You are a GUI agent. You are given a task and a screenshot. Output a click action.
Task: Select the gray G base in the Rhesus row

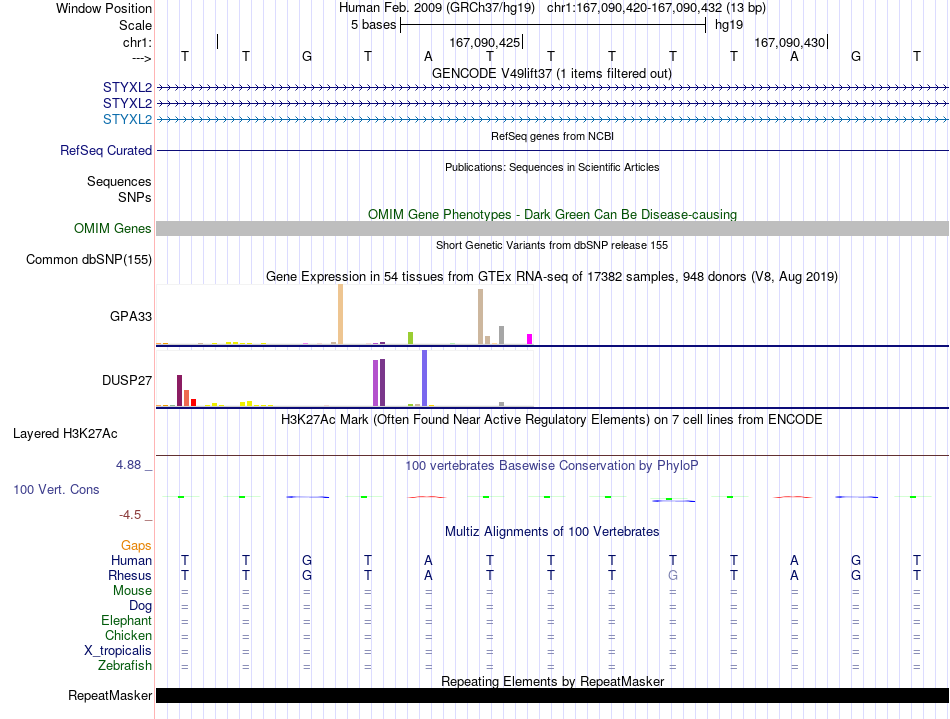pyautogui.click(x=673, y=575)
